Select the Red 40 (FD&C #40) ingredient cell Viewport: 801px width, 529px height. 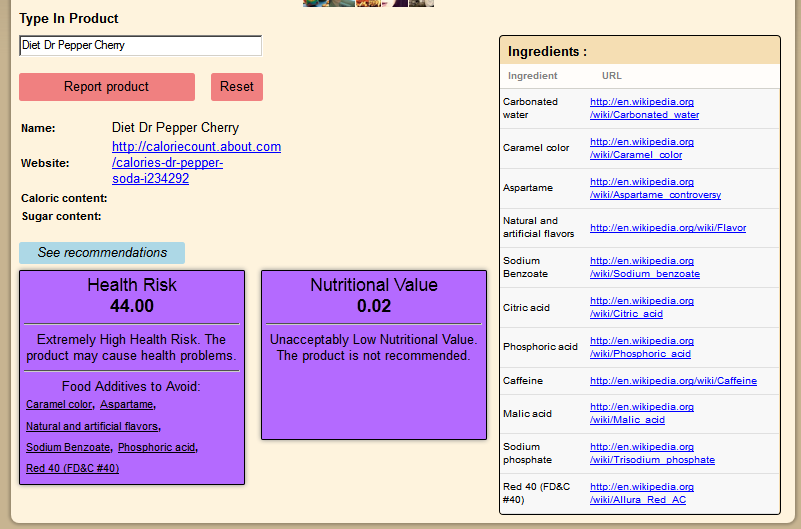point(536,493)
